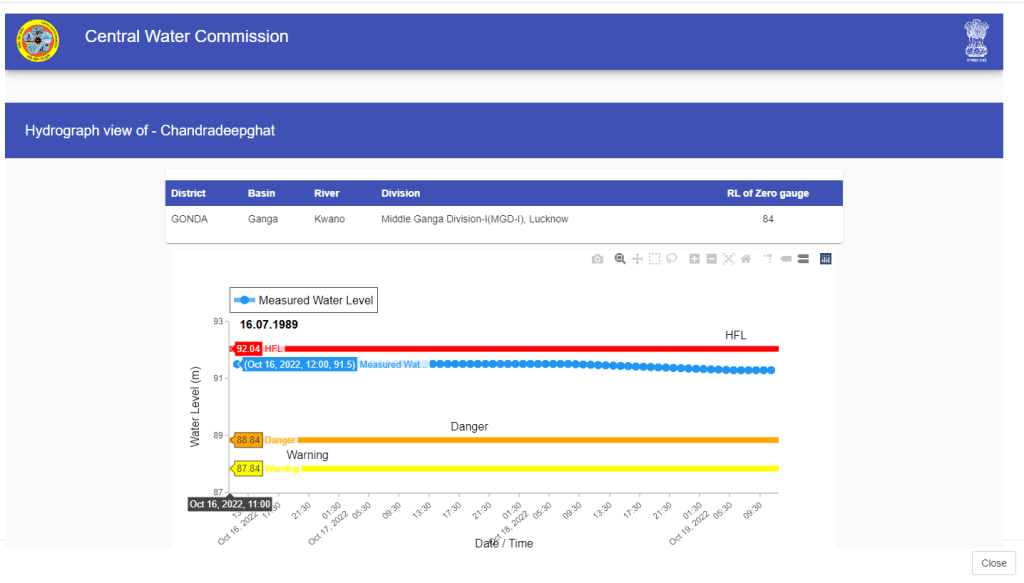Image resolution: width=1024 pixels, height=583 pixels.
Task: Click the Zoom In plus icon
Action: [x=694, y=259]
